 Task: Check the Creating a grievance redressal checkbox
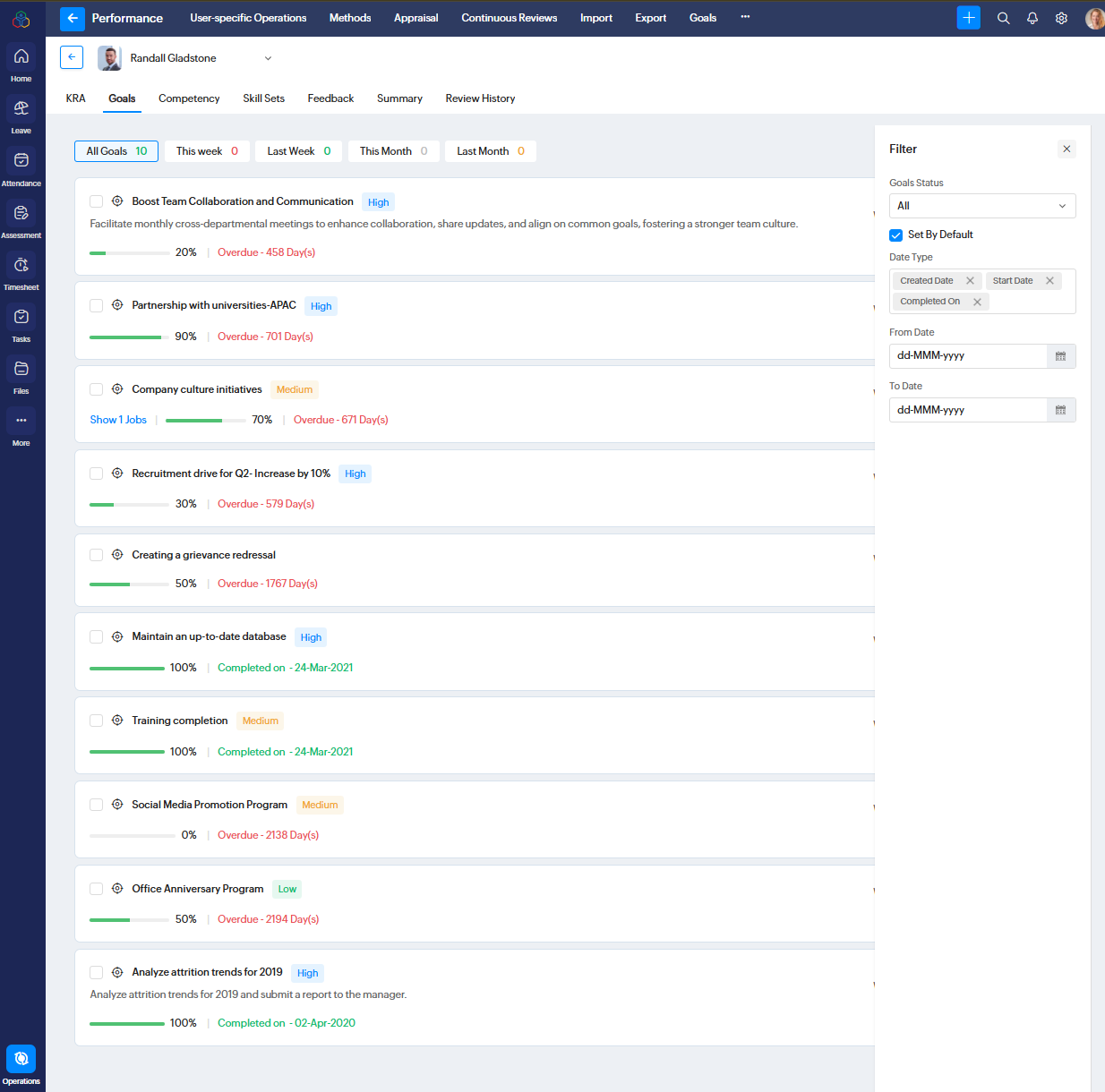(x=96, y=555)
